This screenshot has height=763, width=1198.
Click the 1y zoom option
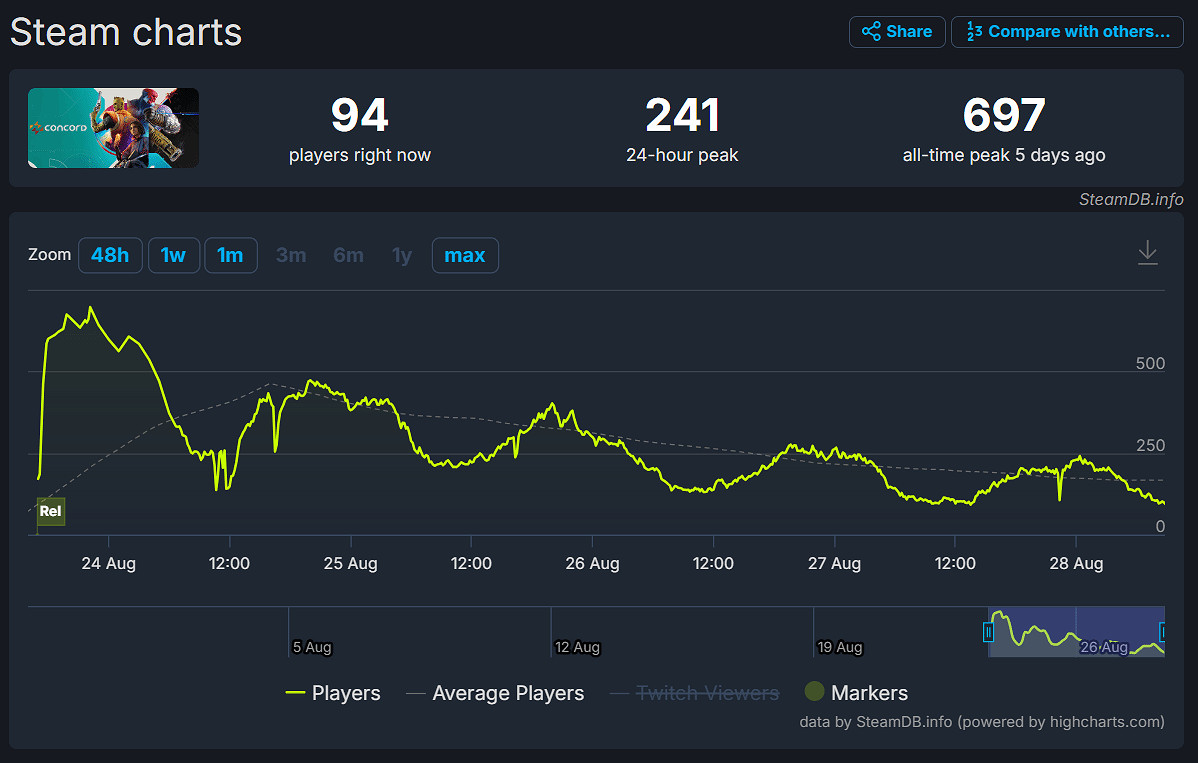pos(402,255)
